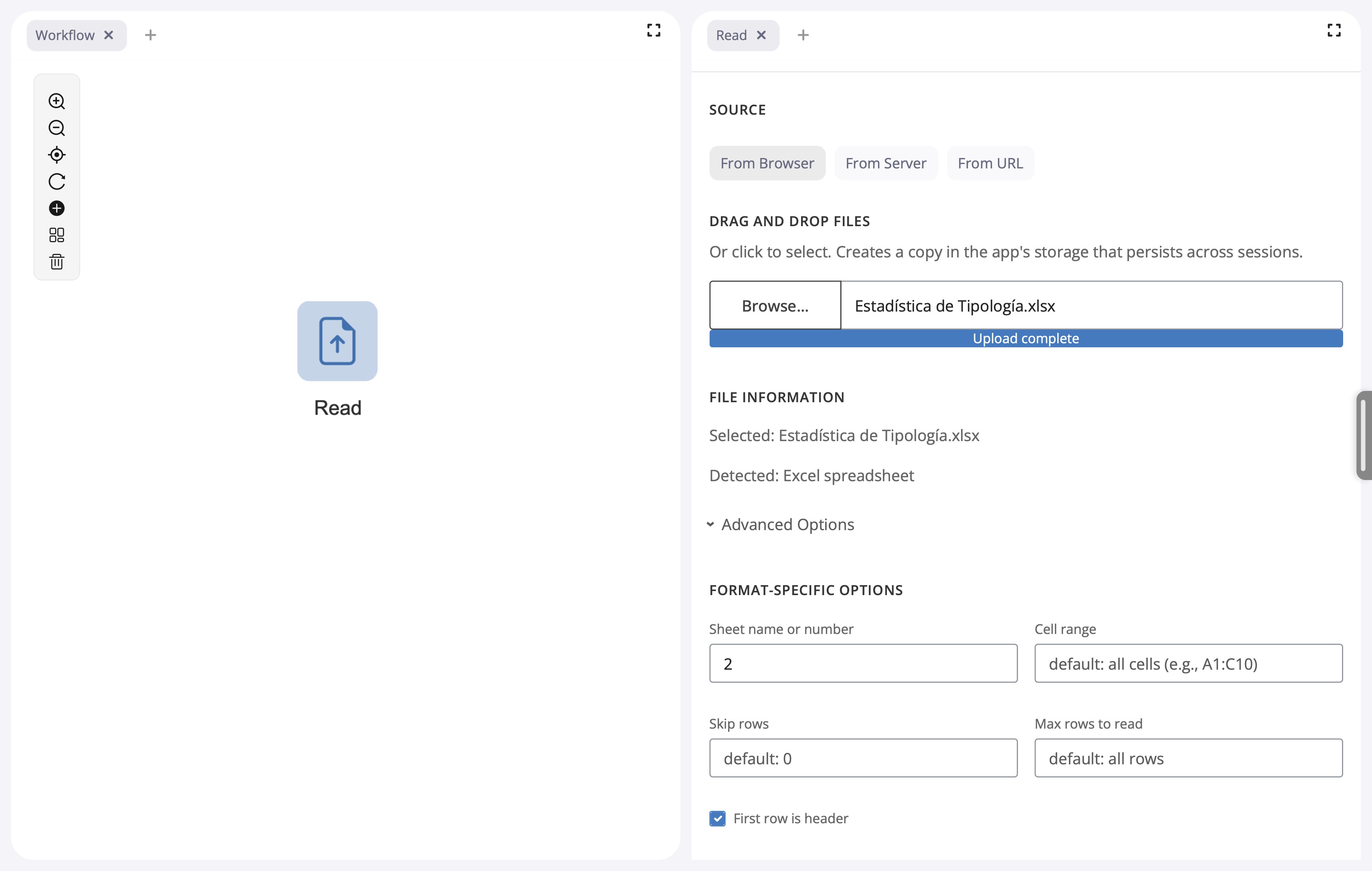Switch source to From URL

pos(990,164)
